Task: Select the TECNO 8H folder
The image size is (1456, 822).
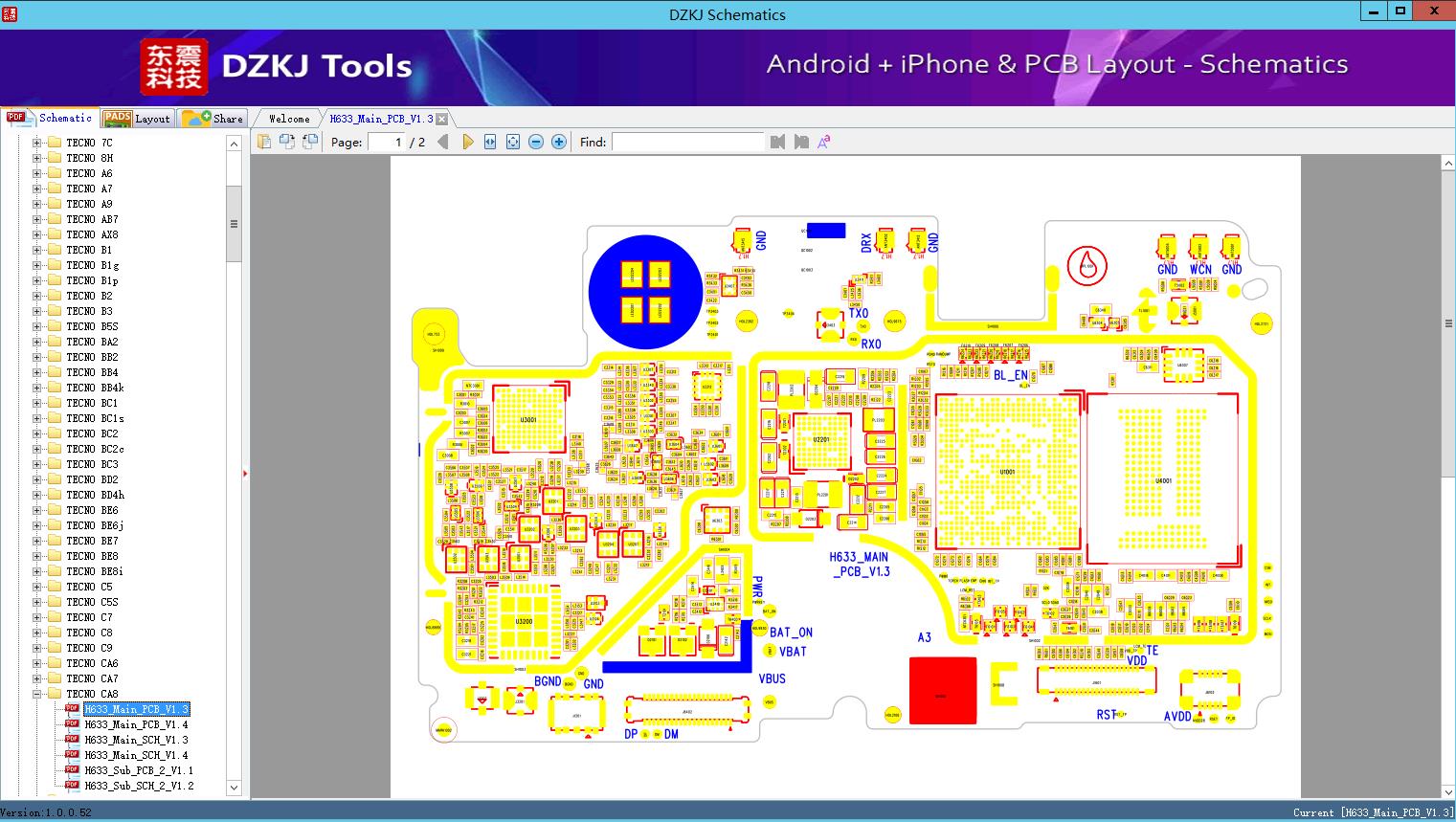Action: [90, 158]
